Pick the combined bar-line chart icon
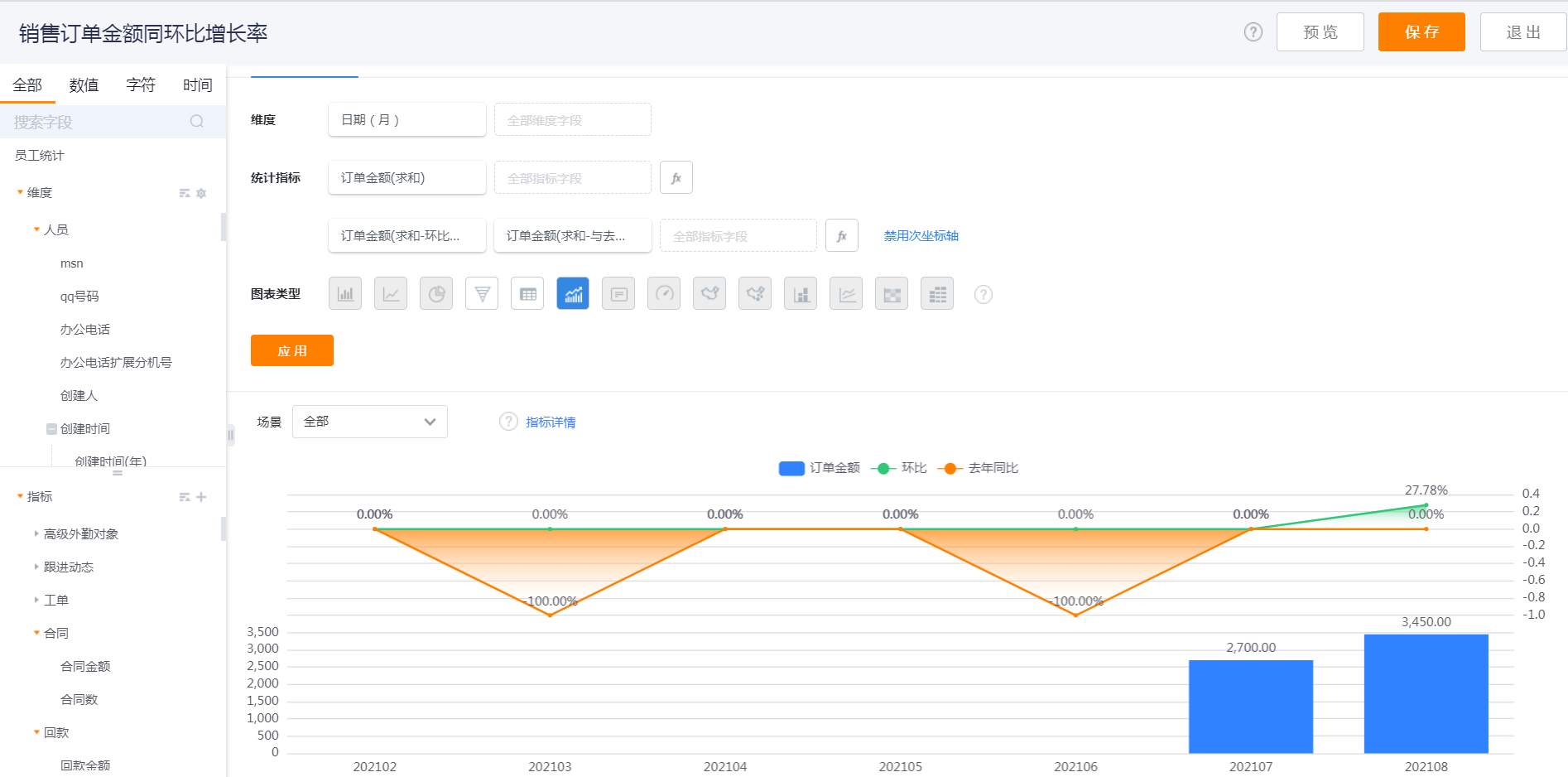Image resolution: width=1568 pixels, height=777 pixels. pyautogui.click(x=573, y=294)
